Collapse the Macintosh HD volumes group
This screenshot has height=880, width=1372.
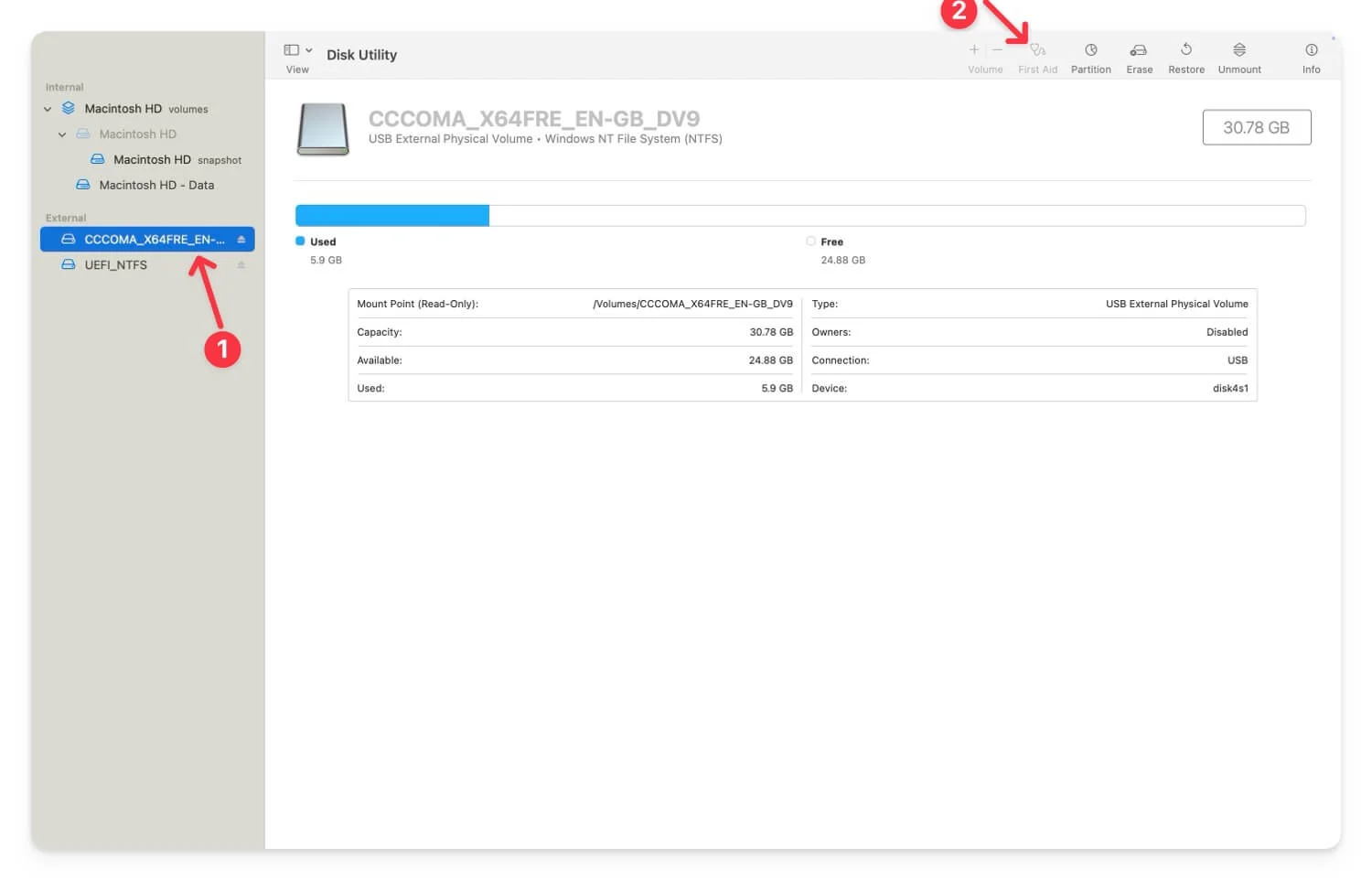tap(48, 109)
